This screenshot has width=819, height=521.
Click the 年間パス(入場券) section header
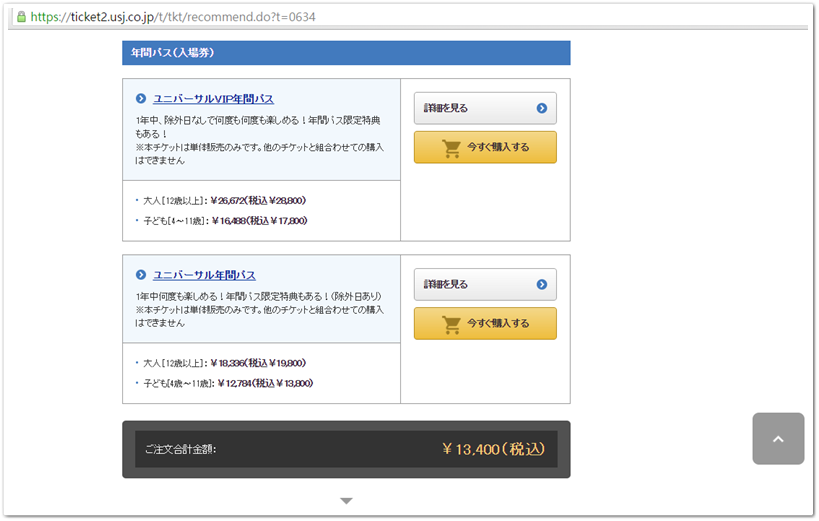346,53
